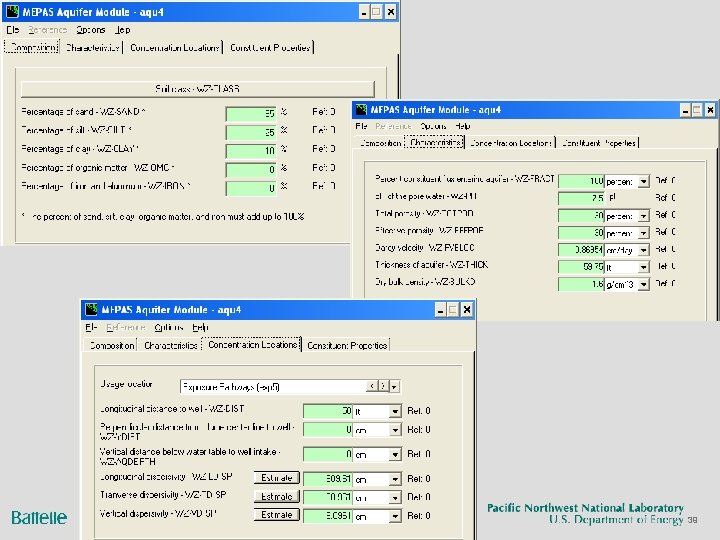Select Characteristics tab in bottom window
The width and height of the screenshot is (720, 540).
point(170,345)
